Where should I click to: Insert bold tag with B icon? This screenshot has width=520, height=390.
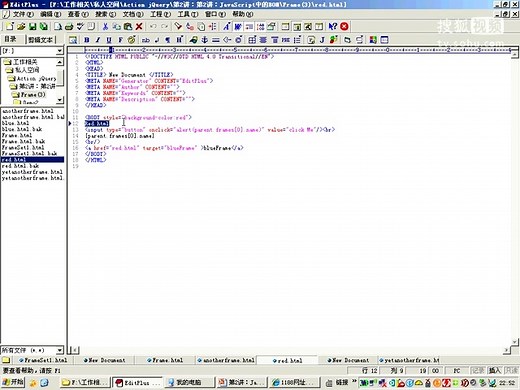pos(87,40)
